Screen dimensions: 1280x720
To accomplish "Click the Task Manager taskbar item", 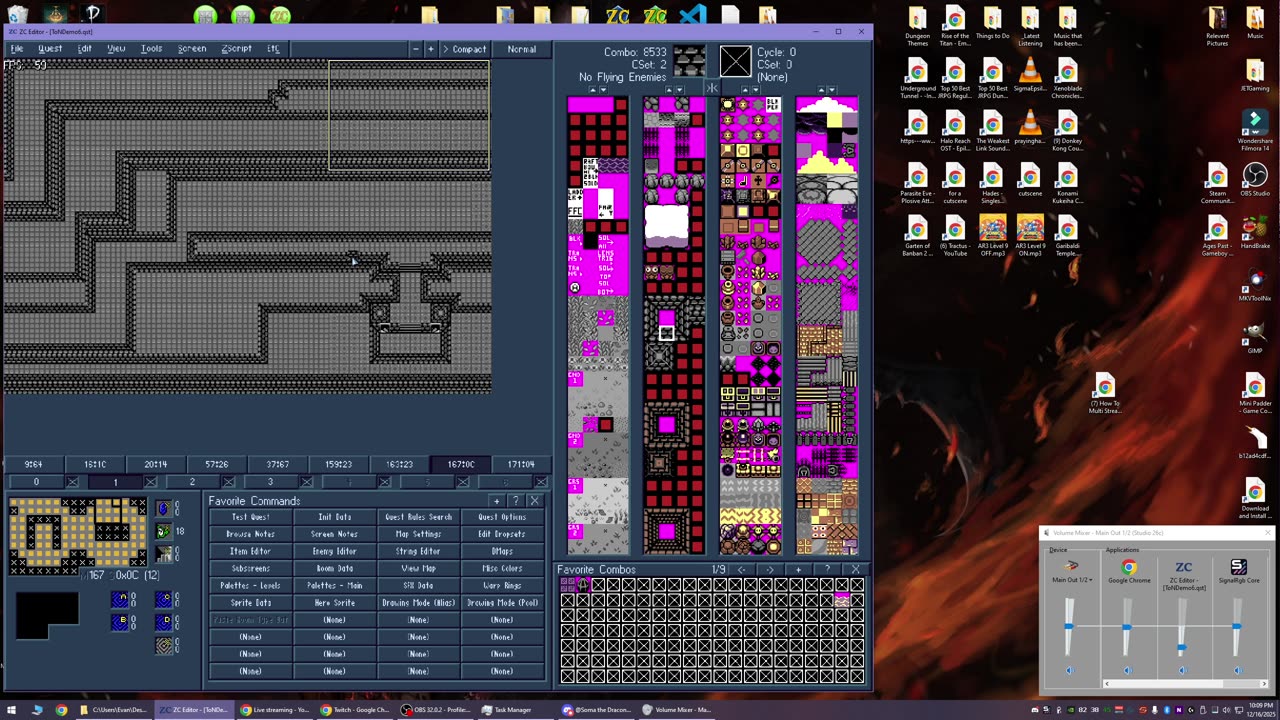I will (x=505, y=710).
